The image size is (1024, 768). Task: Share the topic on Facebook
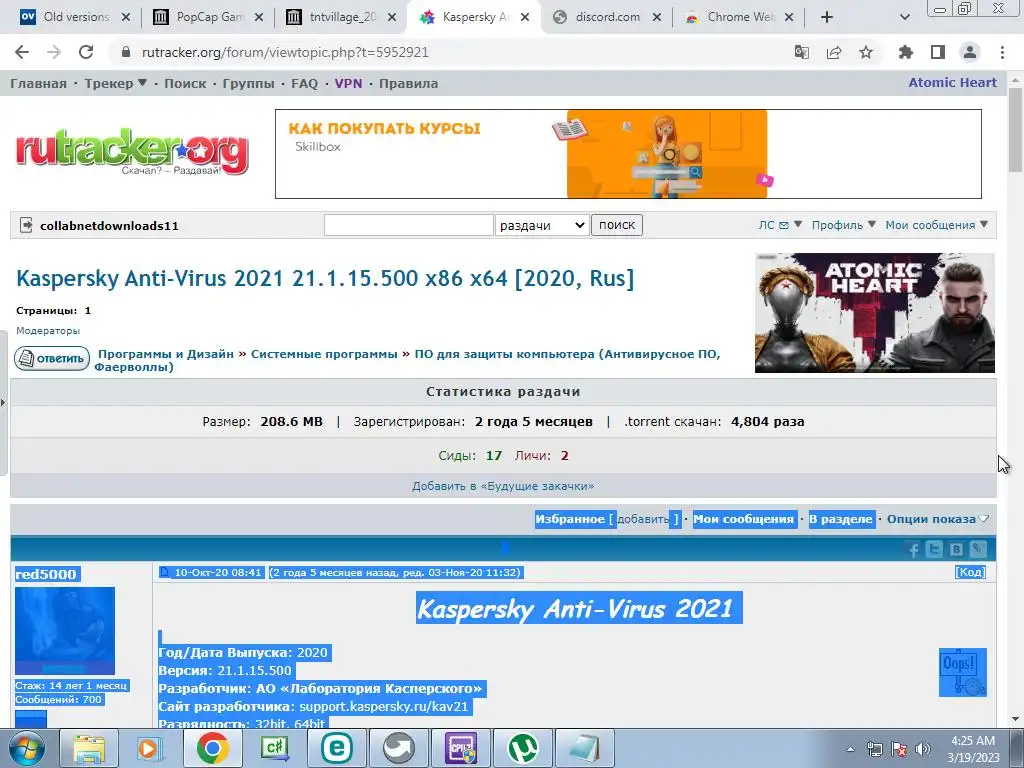(x=914, y=550)
